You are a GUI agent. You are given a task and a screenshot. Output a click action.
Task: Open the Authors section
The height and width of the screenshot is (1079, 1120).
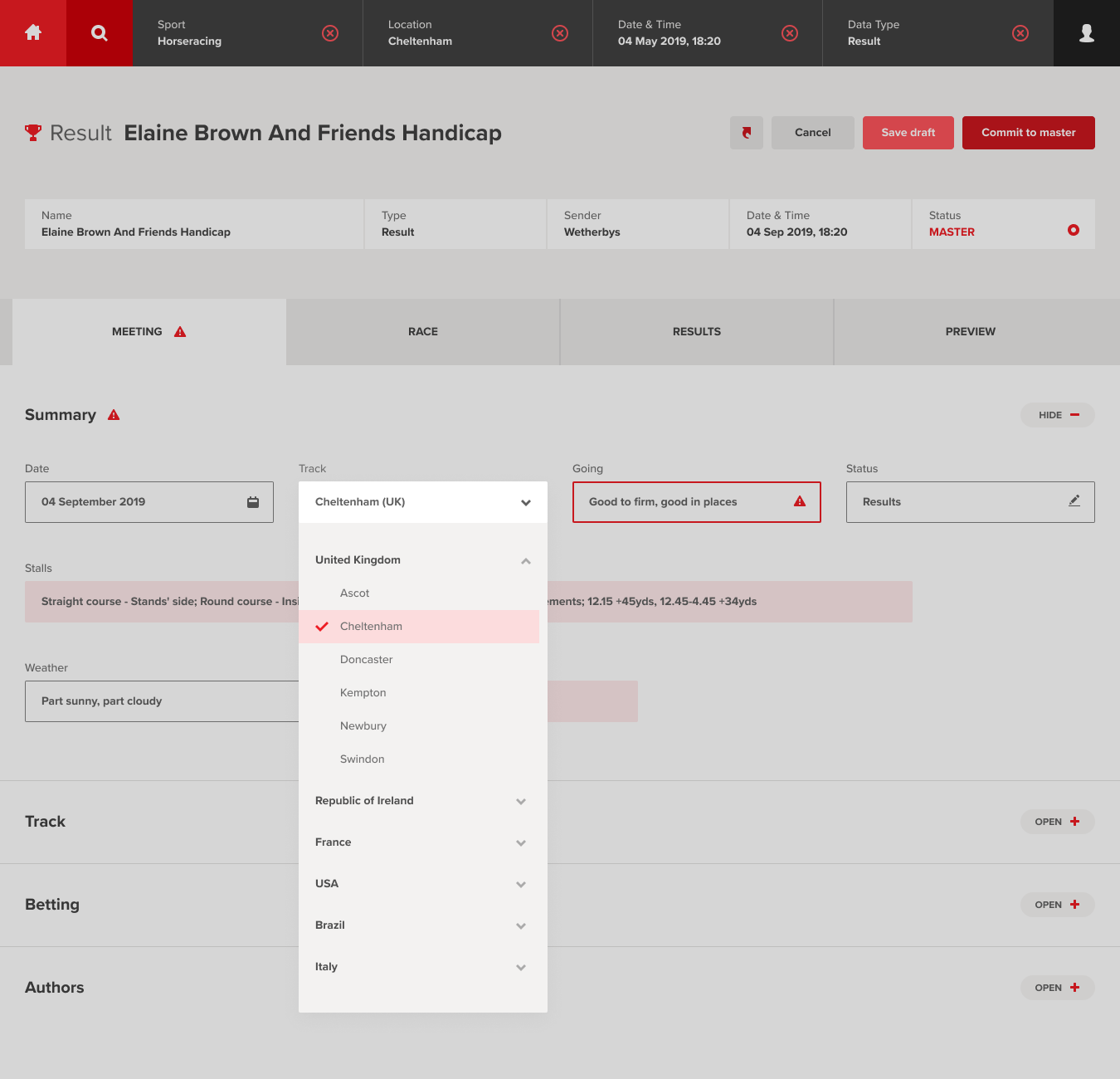1057,988
